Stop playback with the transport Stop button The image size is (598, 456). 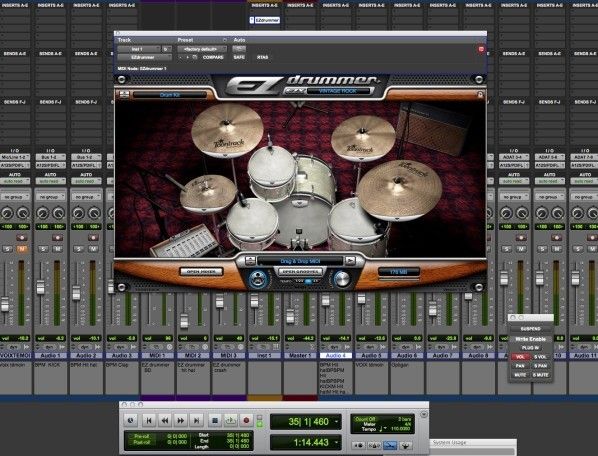[215, 421]
